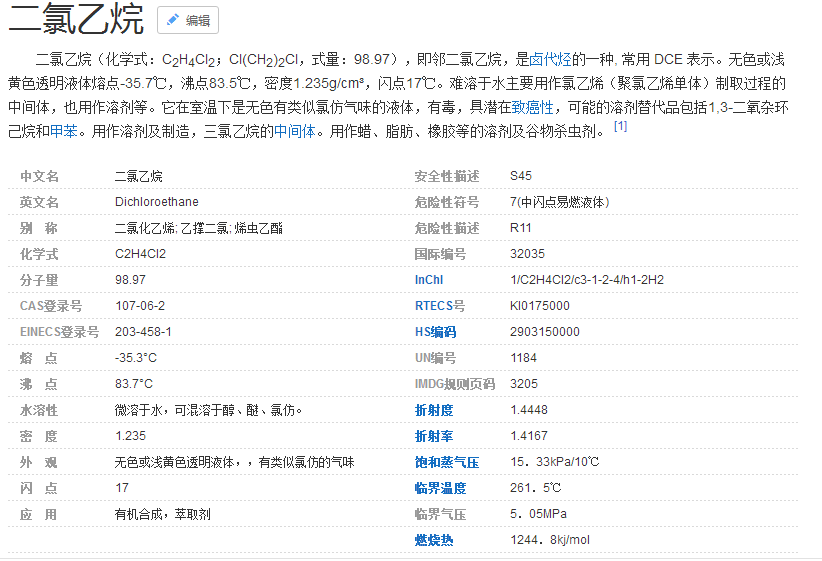The image size is (822, 561).
Task: Click the HS code value 2903150000
Action: (544, 332)
